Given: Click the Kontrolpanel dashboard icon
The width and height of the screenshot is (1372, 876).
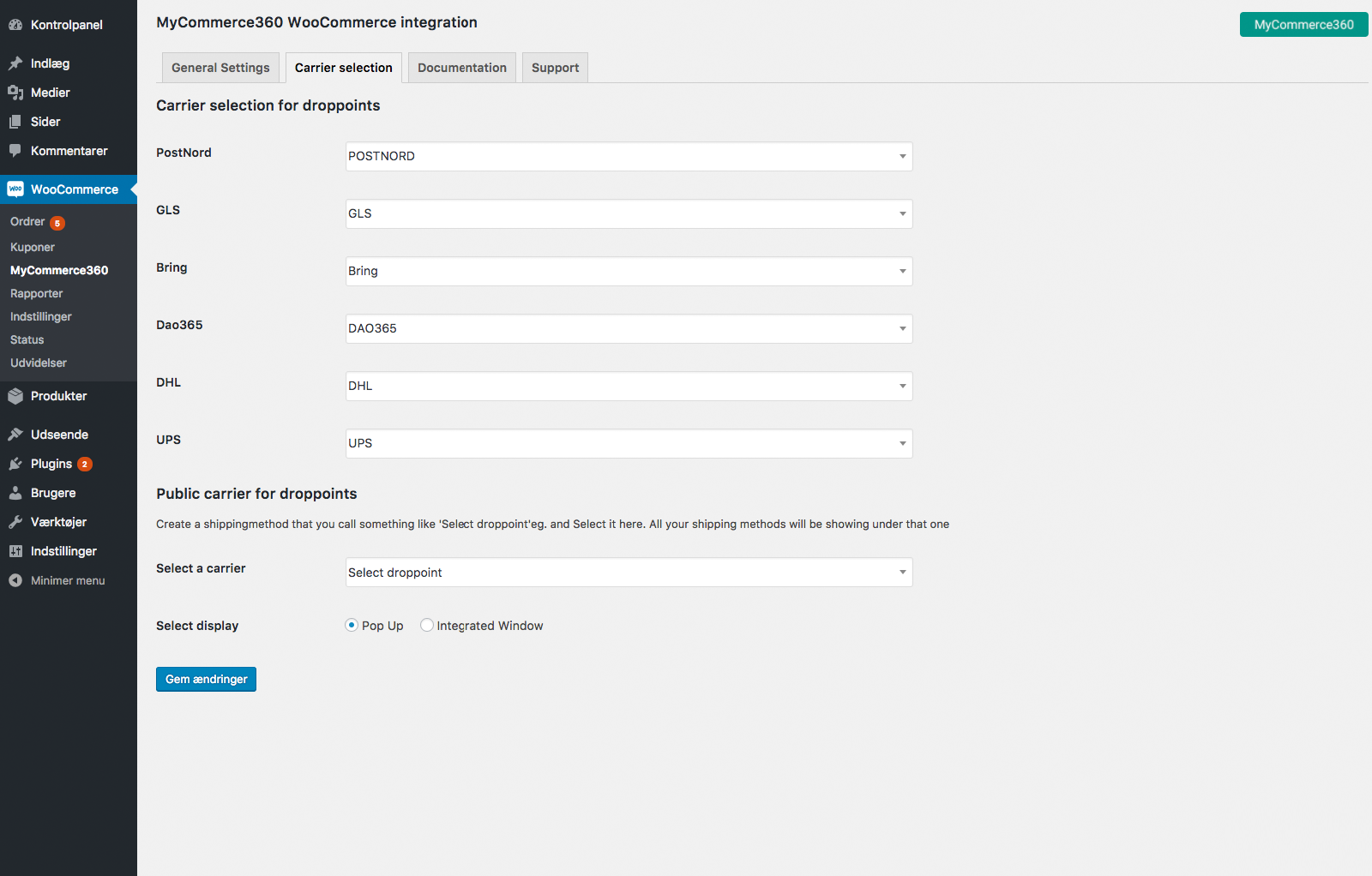Looking at the screenshot, I should tap(15, 25).
